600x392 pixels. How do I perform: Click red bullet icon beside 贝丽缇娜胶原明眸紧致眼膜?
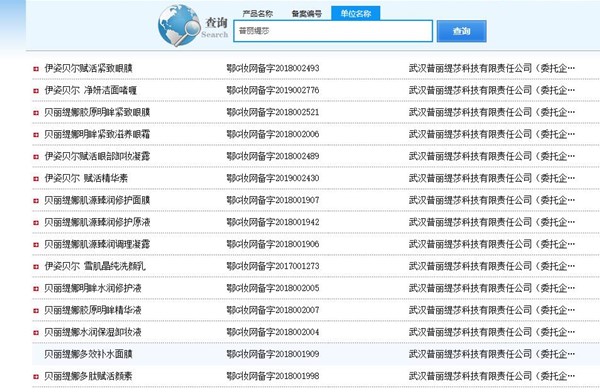click(36, 113)
